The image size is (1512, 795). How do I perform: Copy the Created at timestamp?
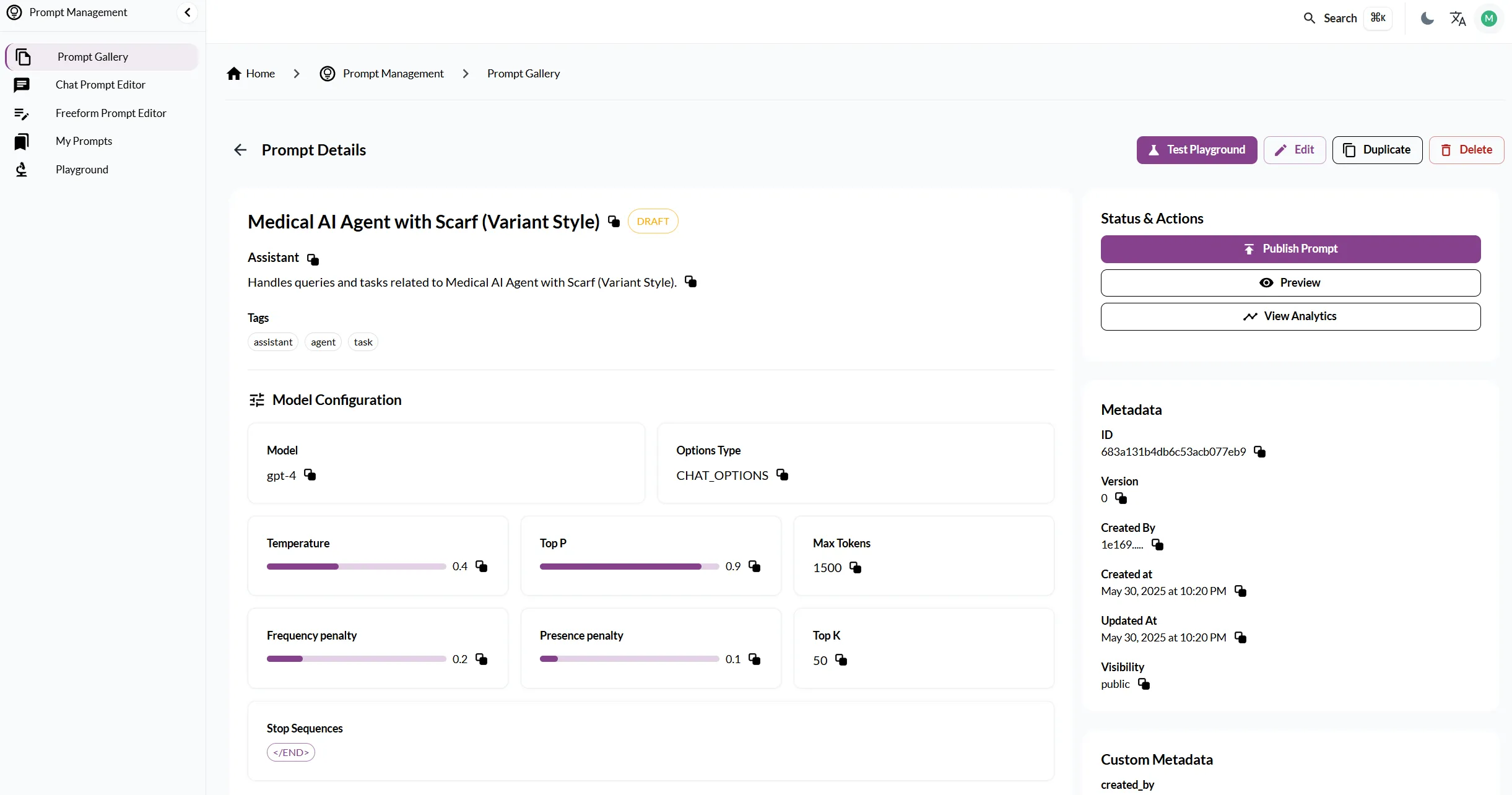coord(1240,591)
